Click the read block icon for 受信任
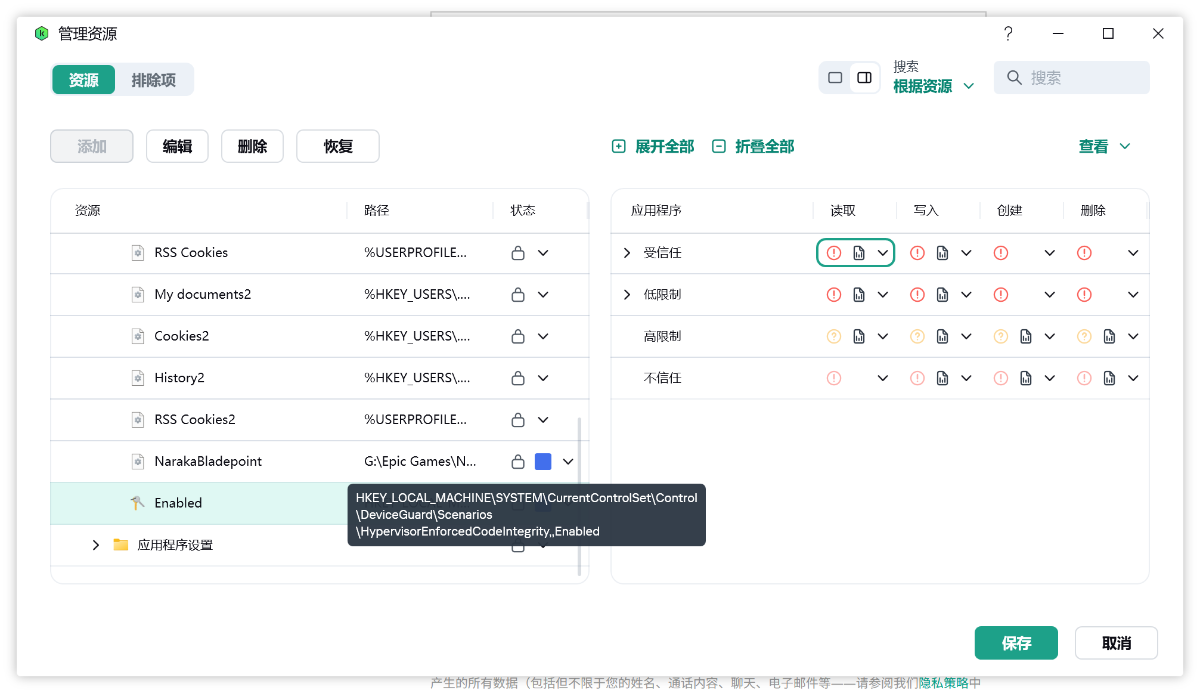The width and height of the screenshot is (1200, 693). coord(834,253)
